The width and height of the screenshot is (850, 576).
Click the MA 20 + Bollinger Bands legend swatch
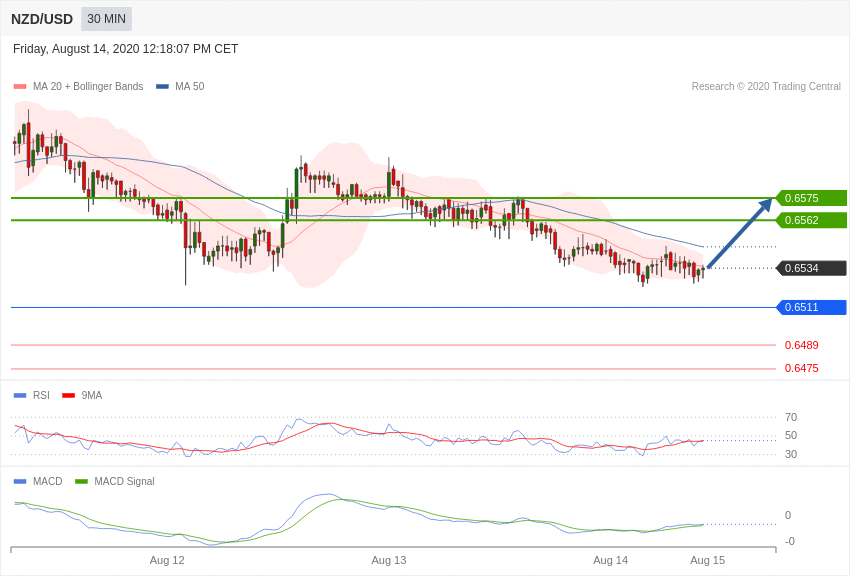coord(20,87)
